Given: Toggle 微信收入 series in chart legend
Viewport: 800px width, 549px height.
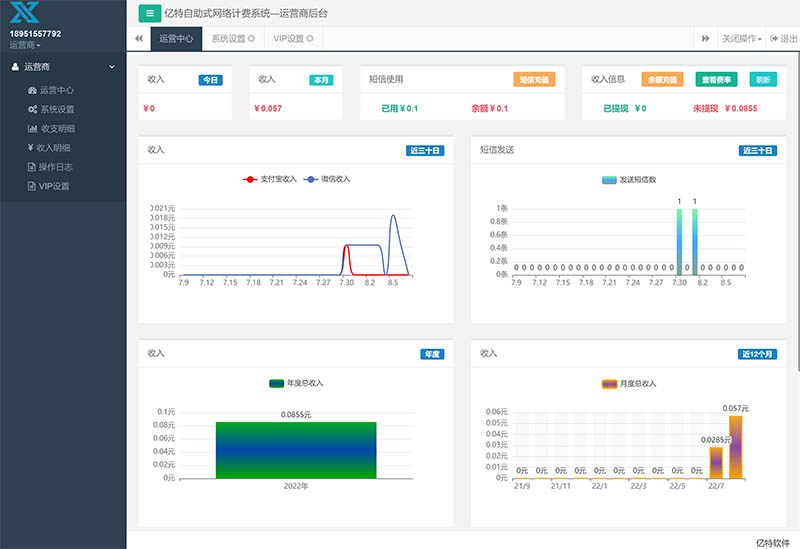Looking at the screenshot, I should pyautogui.click(x=328, y=179).
